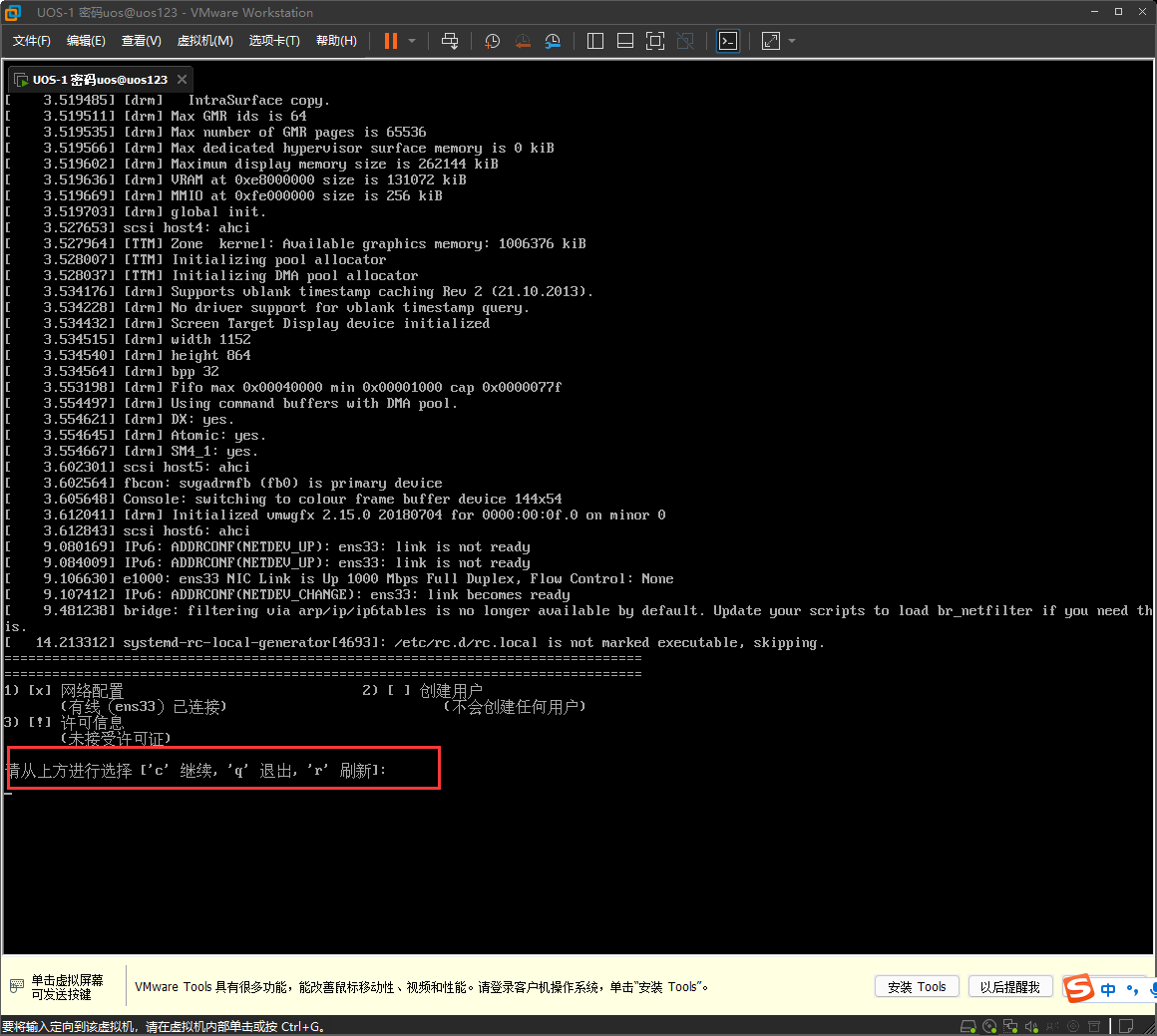1157x1036 pixels.
Task: Revert the VM to its snapshot
Action: tap(523, 41)
